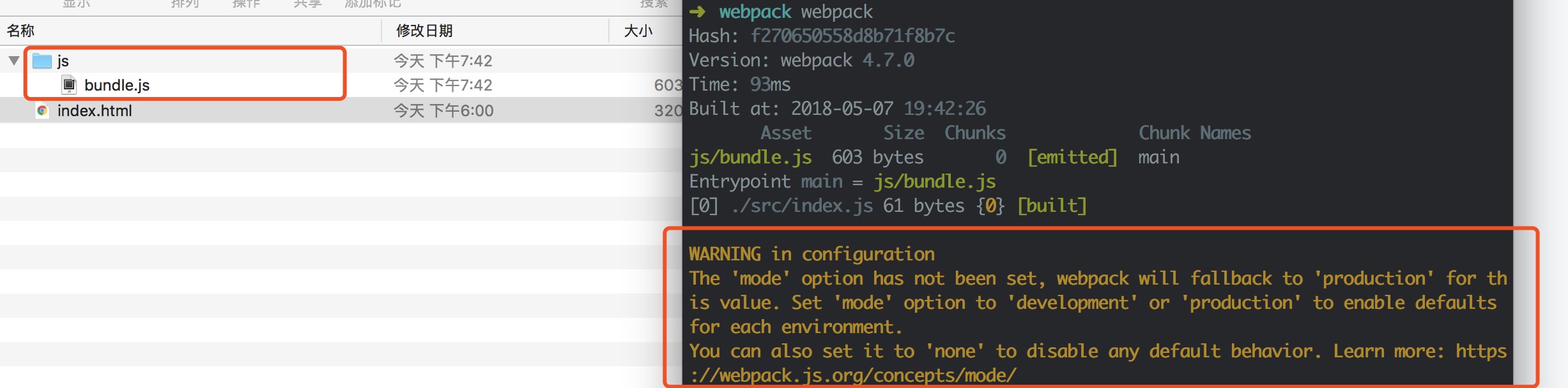The width and height of the screenshot is (1568, 388).
Task: Select the index.html file name
Action: click(95, 110)
